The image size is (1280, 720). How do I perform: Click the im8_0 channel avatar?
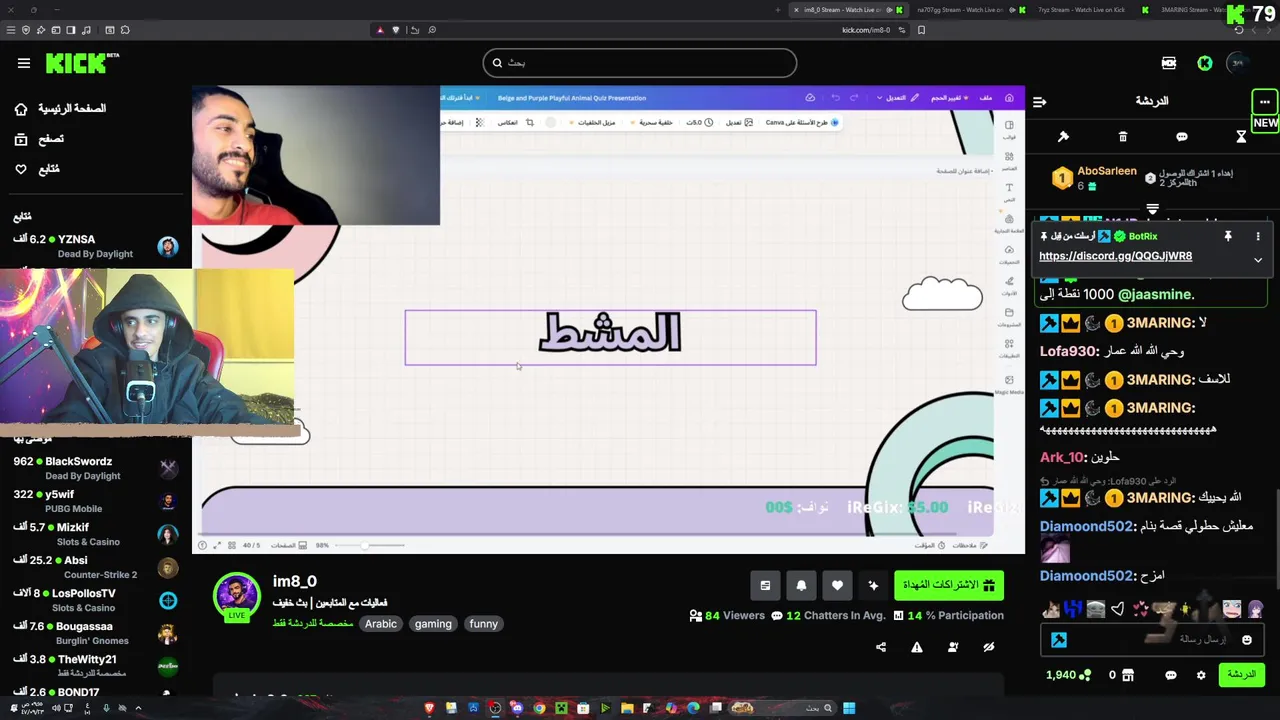pos(237,596)
